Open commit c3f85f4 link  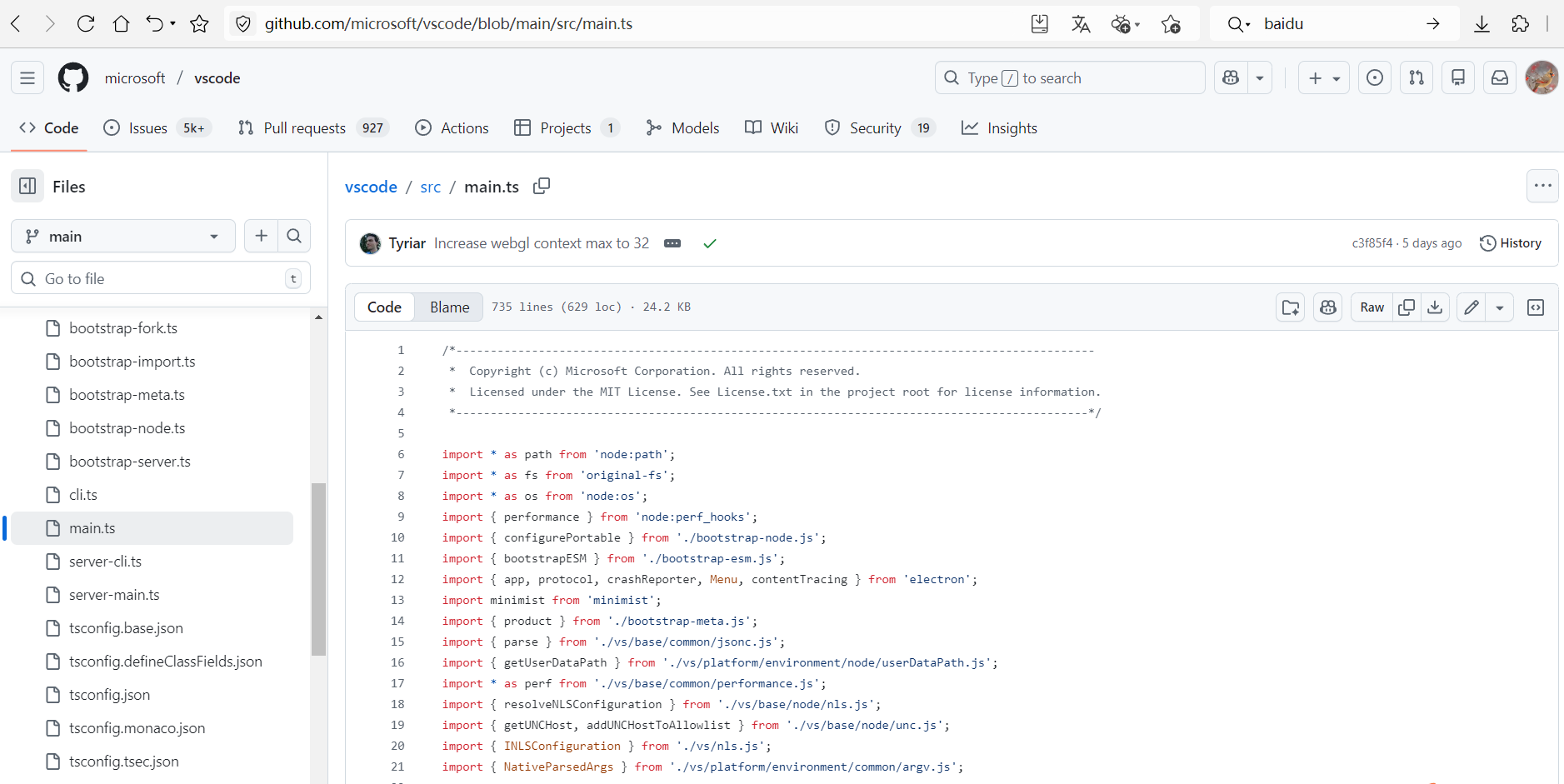click(x=1372, y=243)
